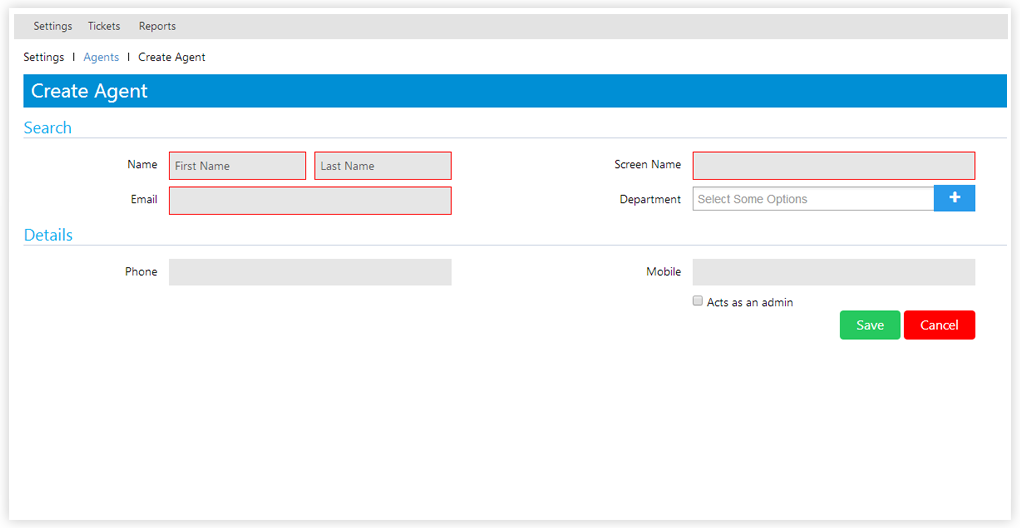Focus the Last Name input field

(x=383, y=166)
